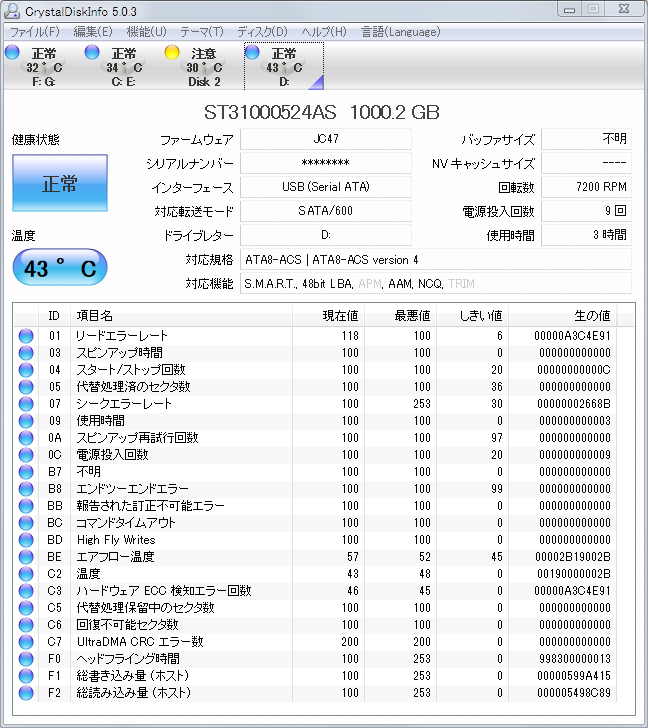Click the rotation rate field 7200 RPM
Image resolution: width=648 pixels, height=728 pixels.
[586, 187]
